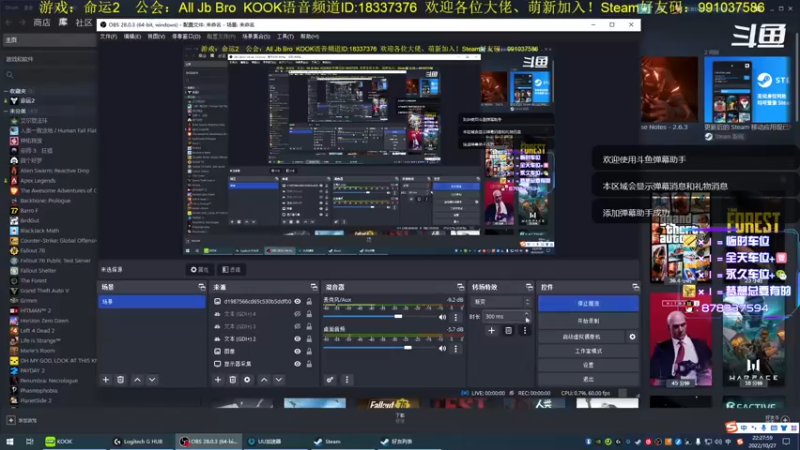
Task: Toggle lock on 显示器采集 source
Action: 309,364
